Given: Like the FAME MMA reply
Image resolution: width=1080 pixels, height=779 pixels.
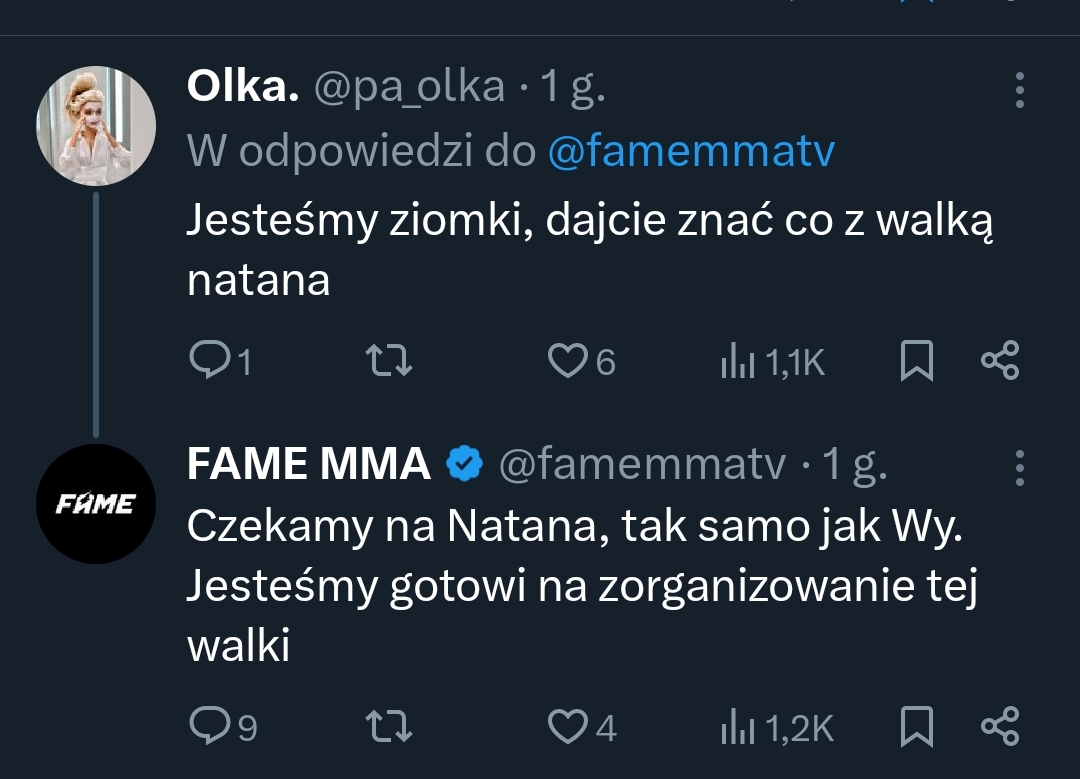Looking at the screenshot, I should click(567, 727).
